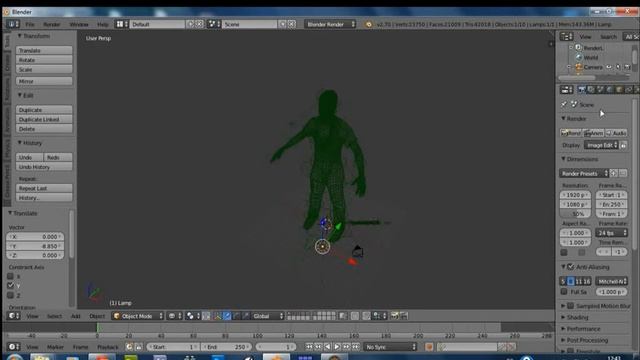The height and width of the screenshot is (360, 640).
Task: Click the Rotate button
Action: click(x=44, y=60)
